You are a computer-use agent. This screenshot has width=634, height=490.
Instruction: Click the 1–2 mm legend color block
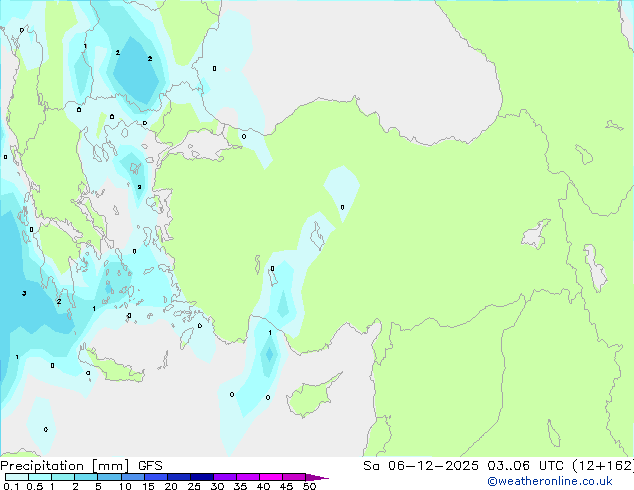tap(63, 477)
